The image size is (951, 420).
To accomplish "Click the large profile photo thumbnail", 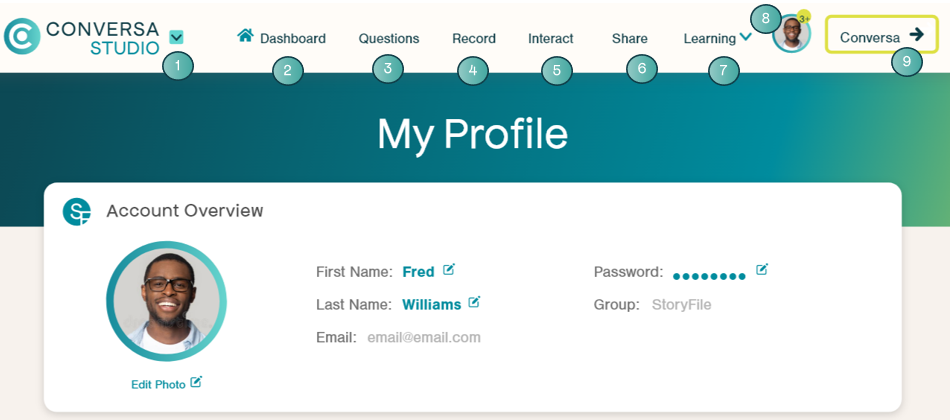I will pos(166,302).
